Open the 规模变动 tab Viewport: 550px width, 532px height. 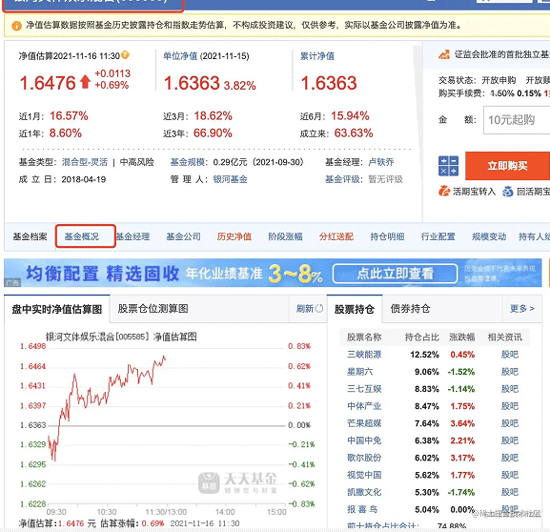click(x=489, y=237)
